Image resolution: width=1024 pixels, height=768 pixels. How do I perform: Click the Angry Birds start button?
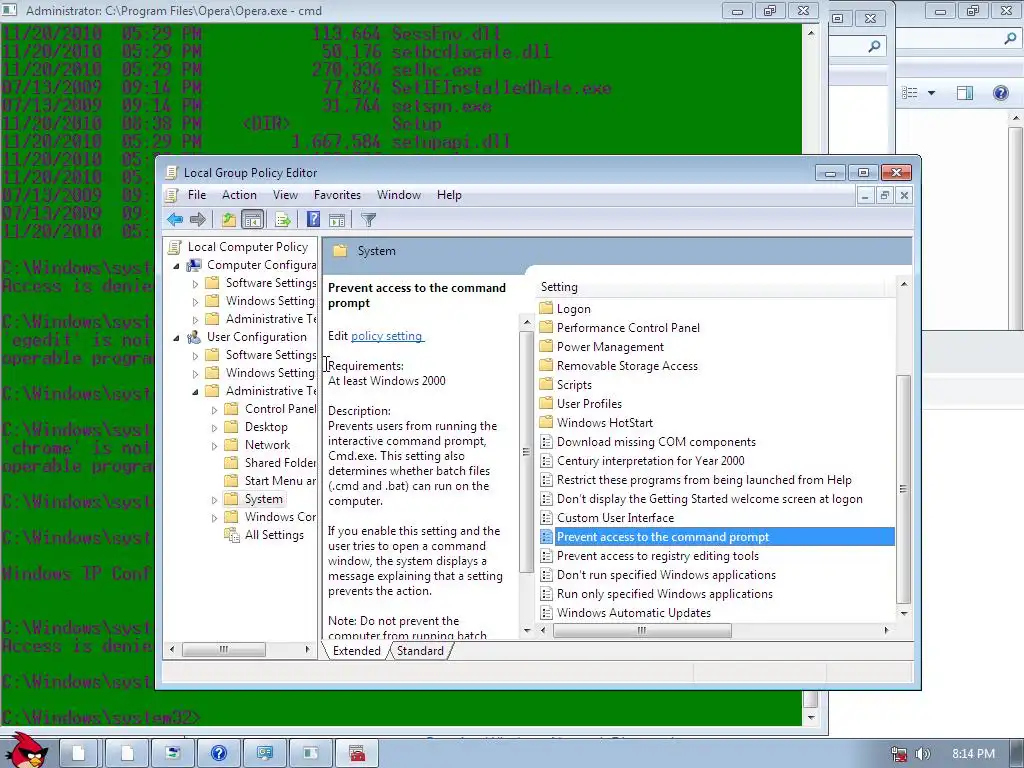point(27,750)
